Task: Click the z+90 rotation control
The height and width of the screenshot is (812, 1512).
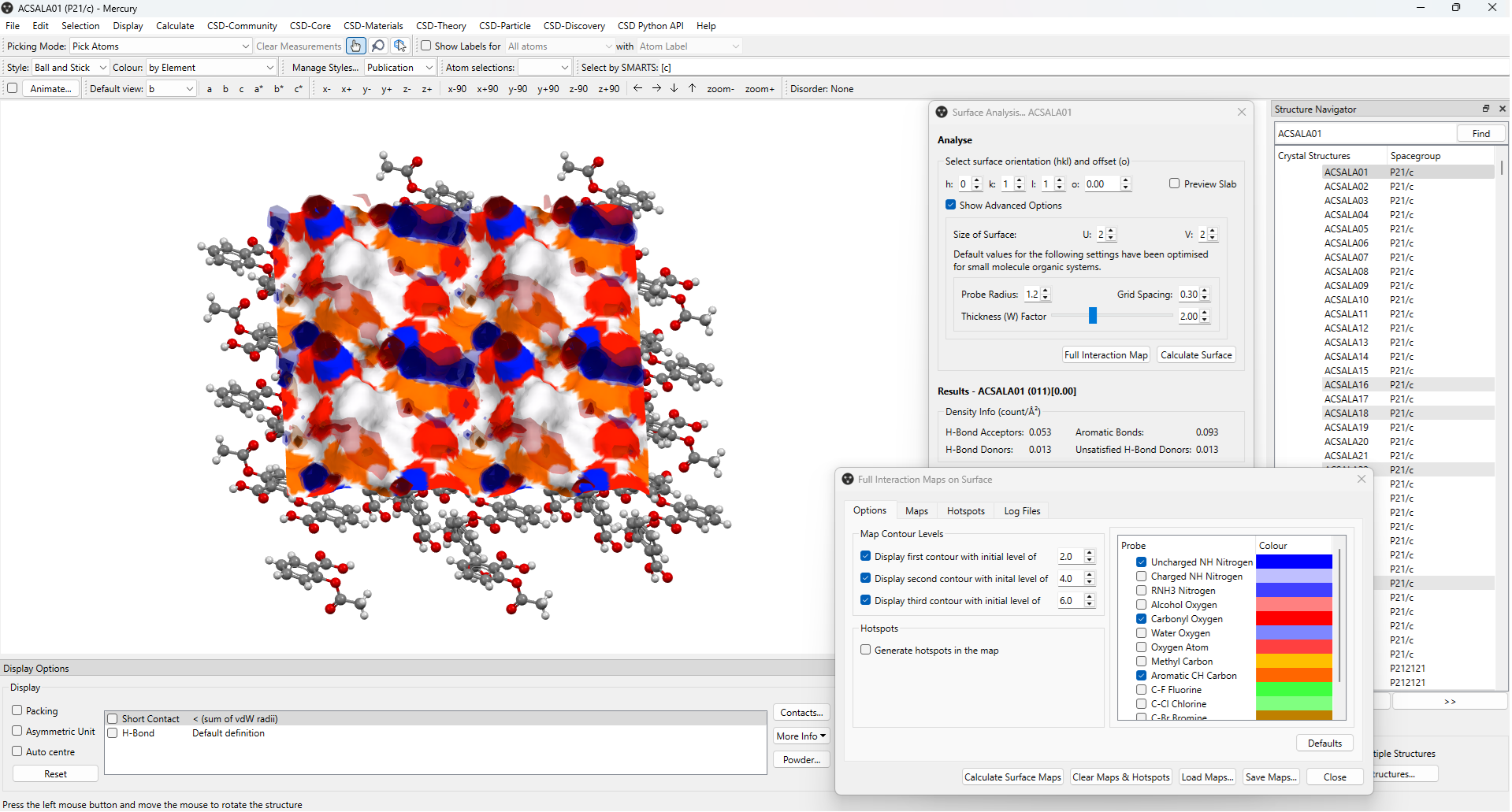Action: [608, 88]
